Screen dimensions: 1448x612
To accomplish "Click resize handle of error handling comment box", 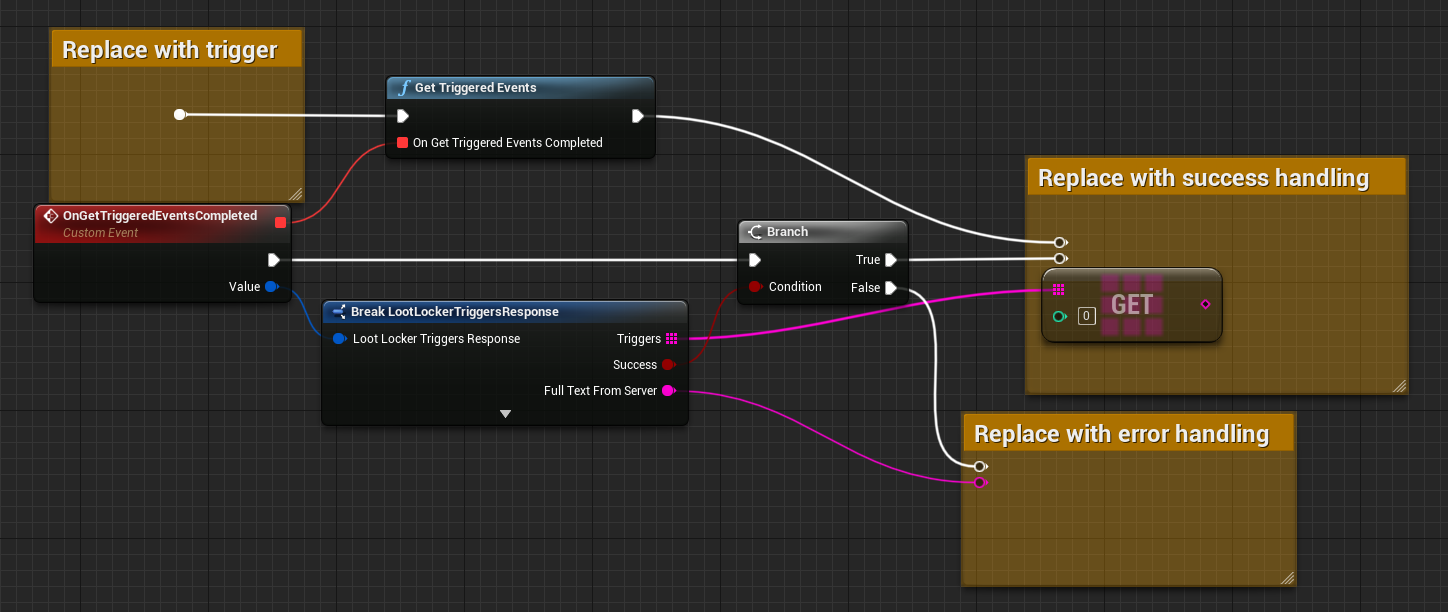I will [x=1287, y=577].
